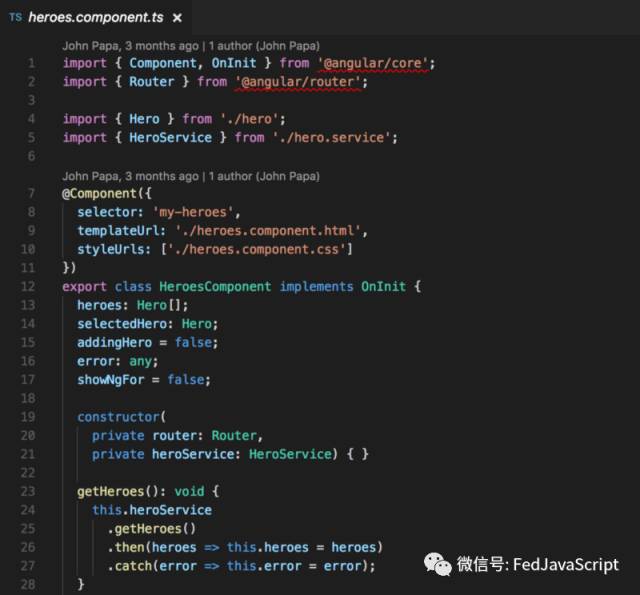The height and width of the screenshot is (595, 640).
Task: Click the './hero.service' import path
Action: (x=332, y=138)
